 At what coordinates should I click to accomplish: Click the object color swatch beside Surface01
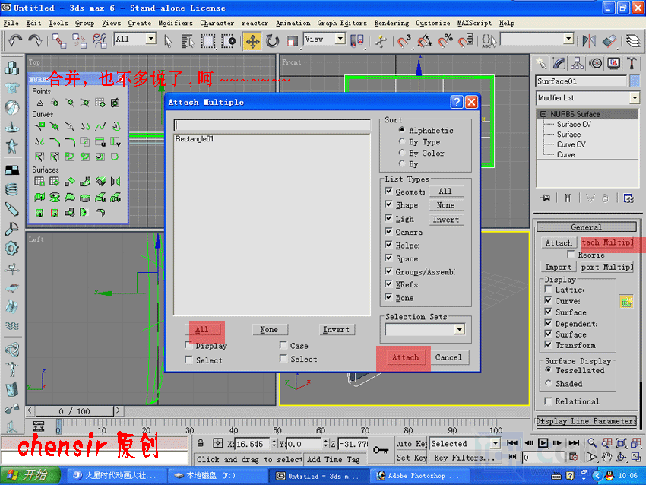tap(634, 81)
